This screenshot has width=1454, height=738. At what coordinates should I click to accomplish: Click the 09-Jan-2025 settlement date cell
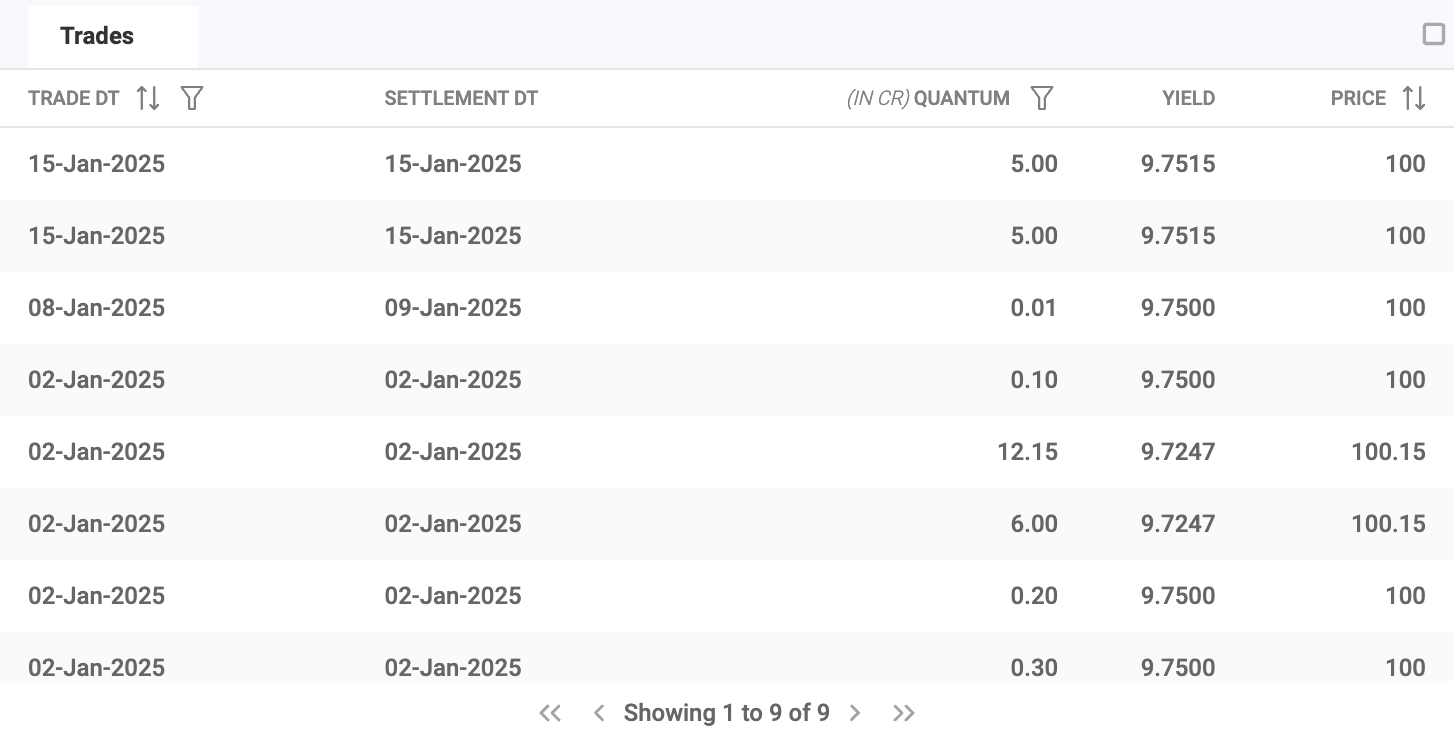coord(453,308)
